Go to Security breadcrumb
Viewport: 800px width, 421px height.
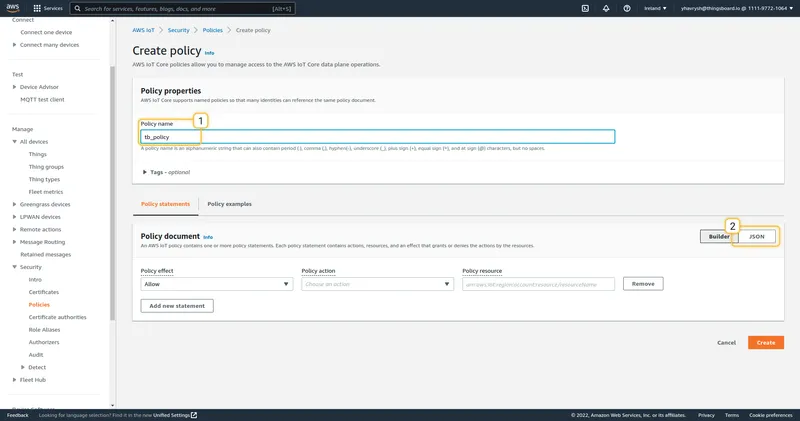pyautogui.click(x=179, y=30)
